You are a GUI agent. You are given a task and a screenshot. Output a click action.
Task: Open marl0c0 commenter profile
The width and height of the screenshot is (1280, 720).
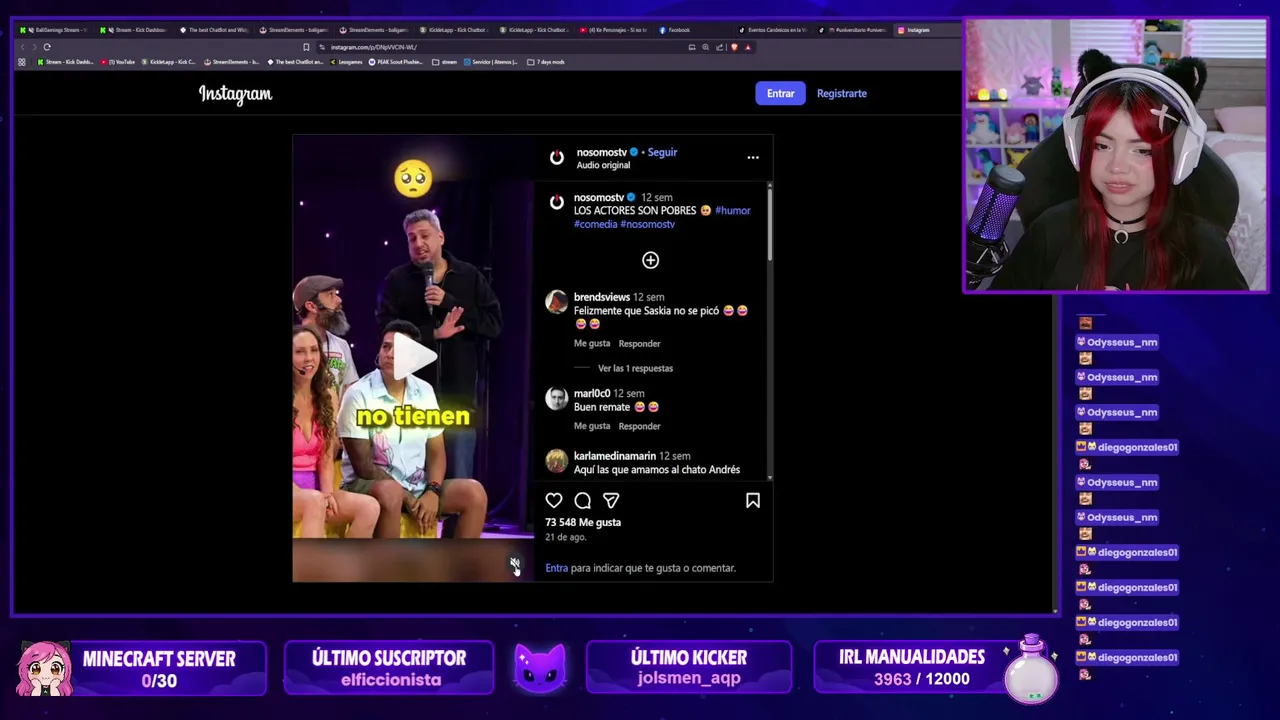591,393
